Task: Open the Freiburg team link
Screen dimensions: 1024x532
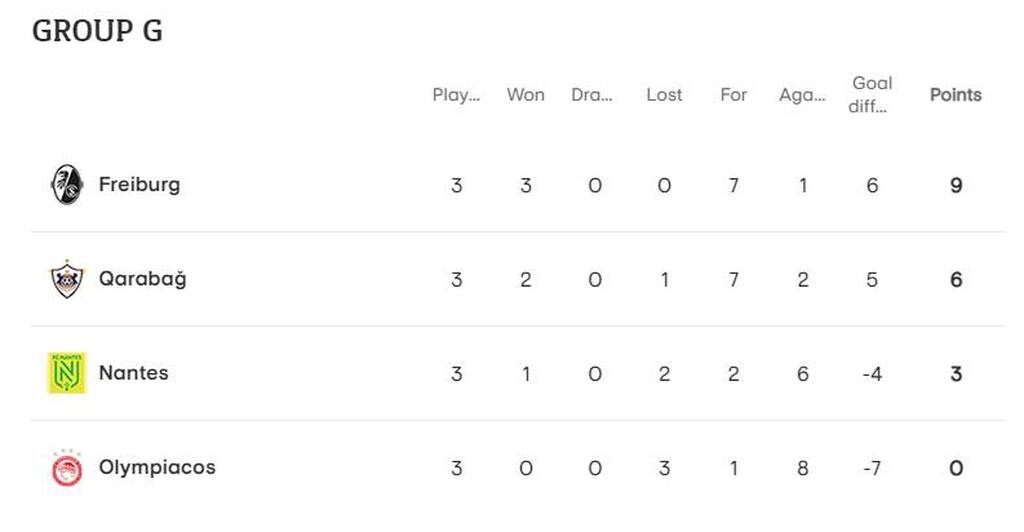Action: [x=139, y=185]
